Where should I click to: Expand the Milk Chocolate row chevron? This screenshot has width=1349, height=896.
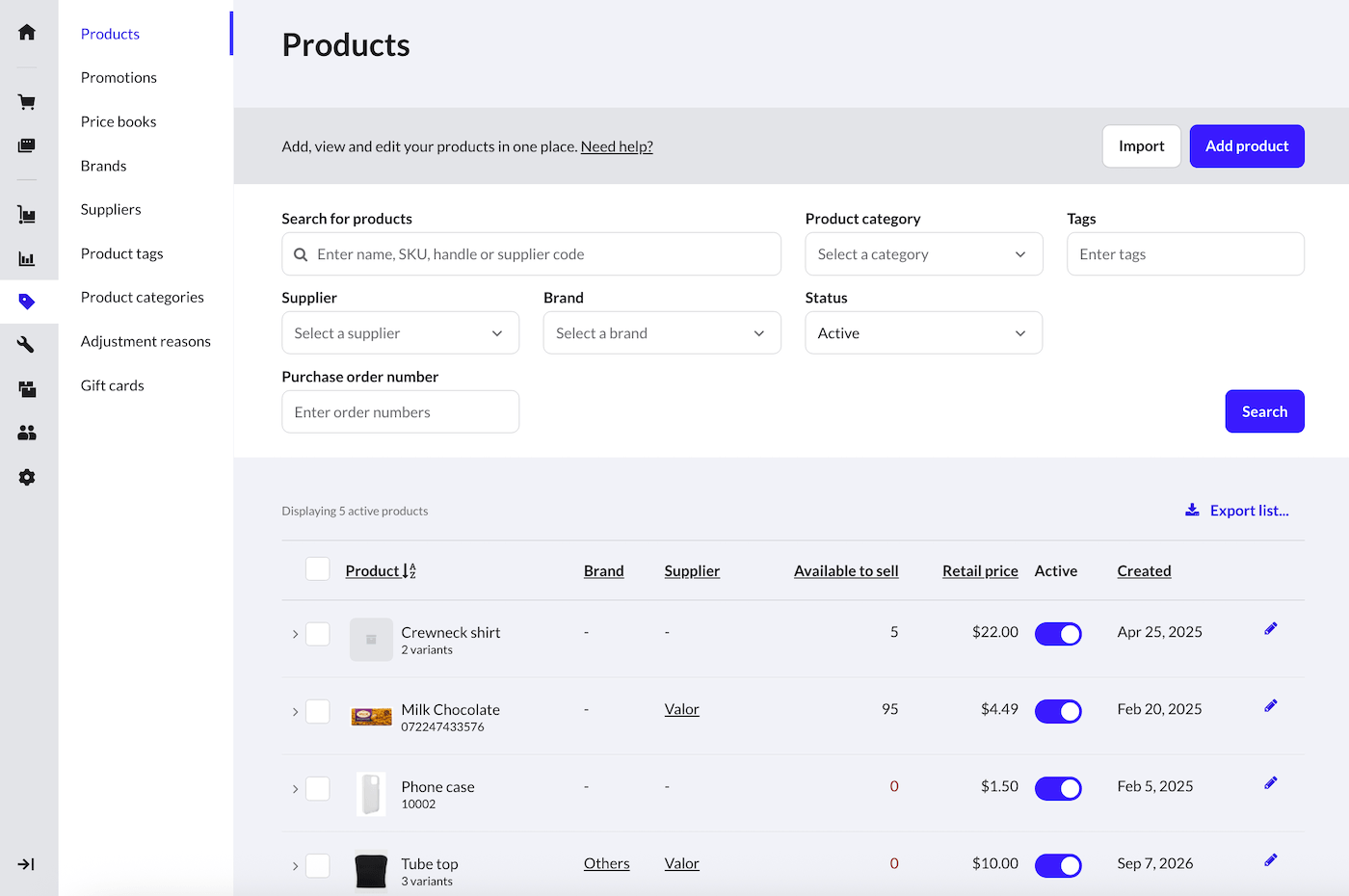[295, 711]
